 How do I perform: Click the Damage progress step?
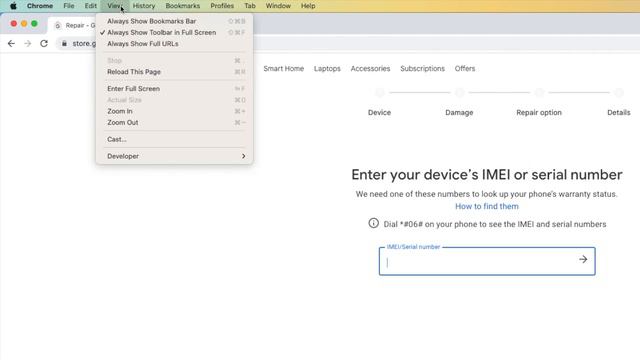pyautogui.click(x=459, y=112)
